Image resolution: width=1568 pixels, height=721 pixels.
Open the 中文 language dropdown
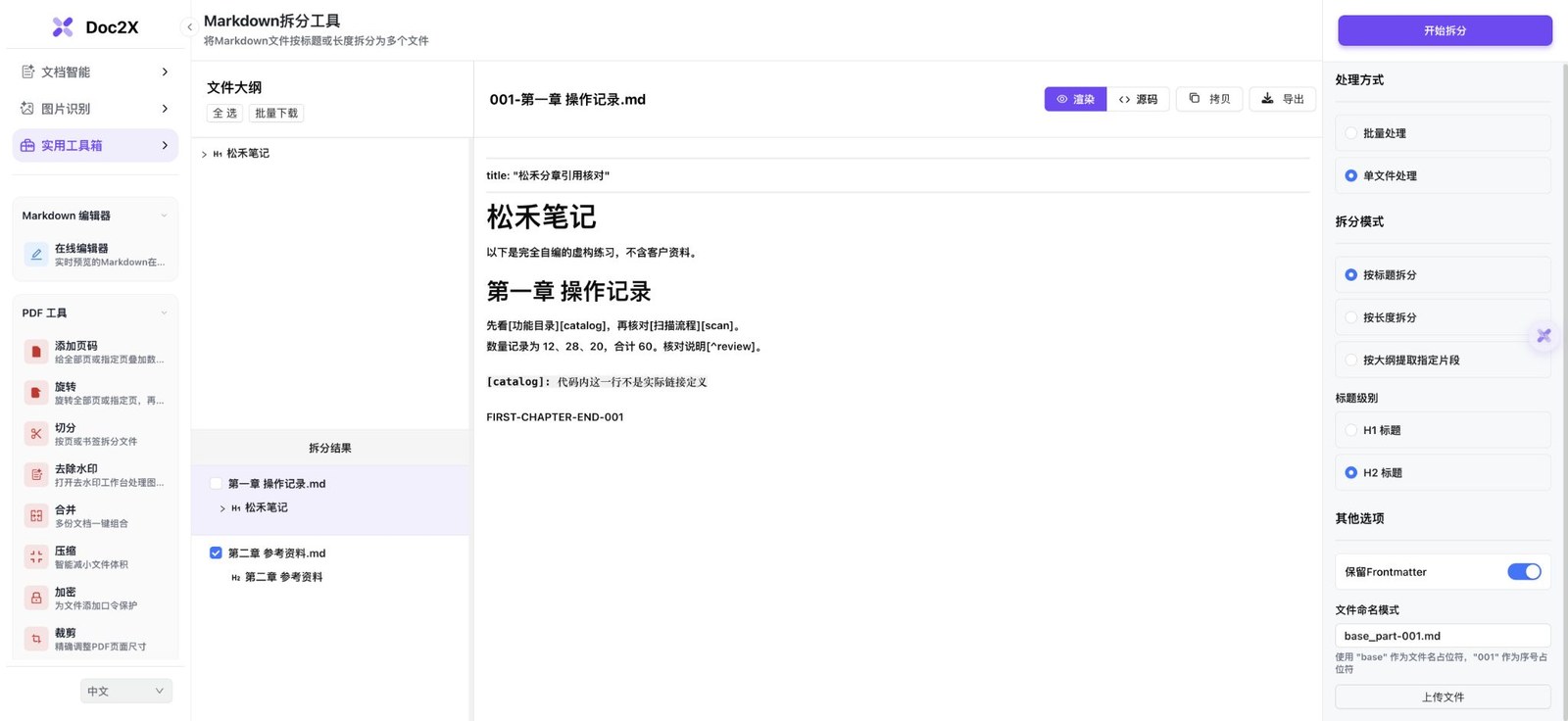pos(126,691)
